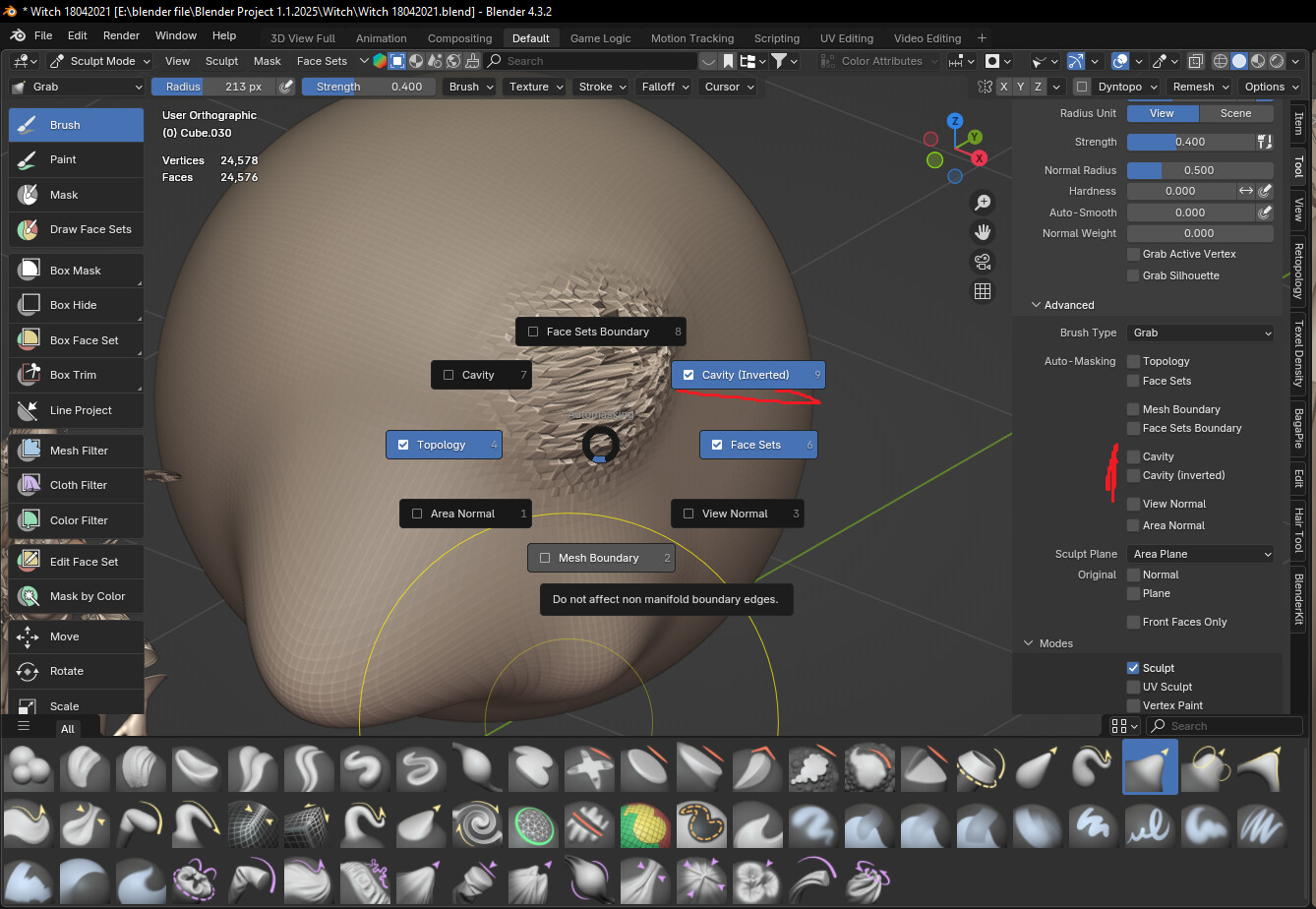Select the Rotate tool
1316x909 pixels.
(77, 671)
